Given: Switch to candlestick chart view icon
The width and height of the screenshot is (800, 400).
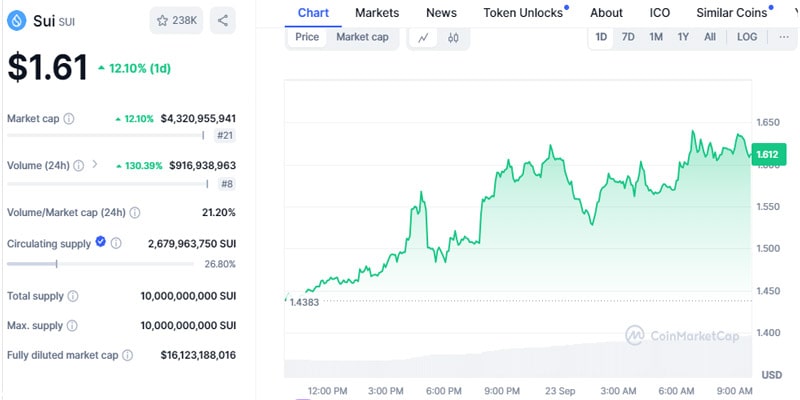Looking at the screenshot, I should (453, 37).
